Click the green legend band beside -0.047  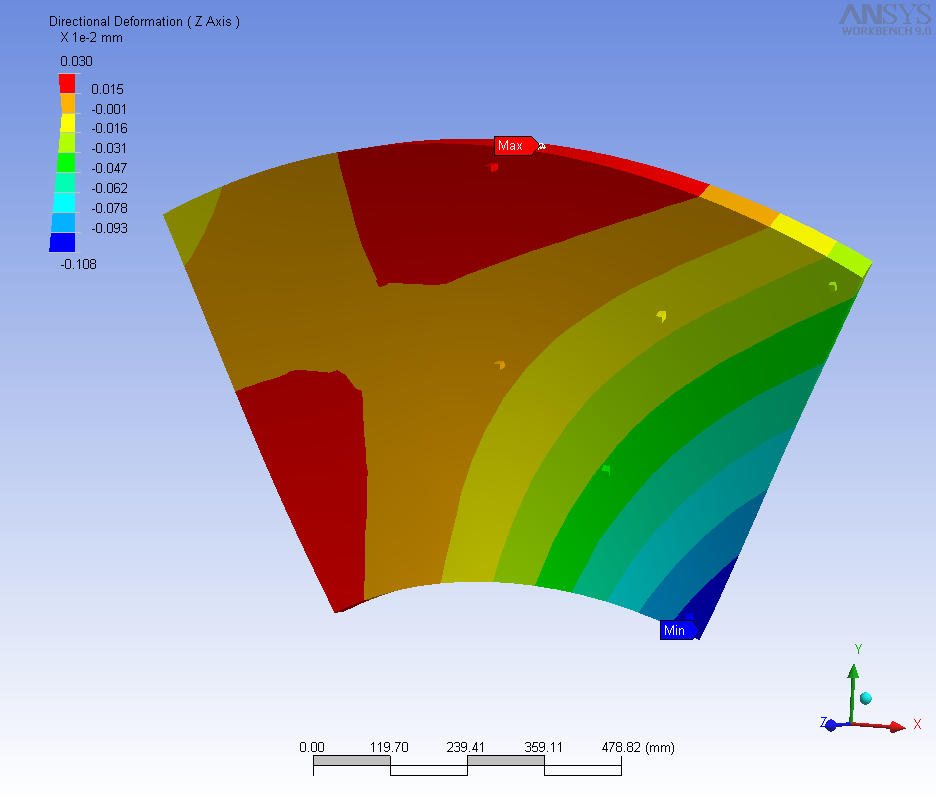pos(66,162)
